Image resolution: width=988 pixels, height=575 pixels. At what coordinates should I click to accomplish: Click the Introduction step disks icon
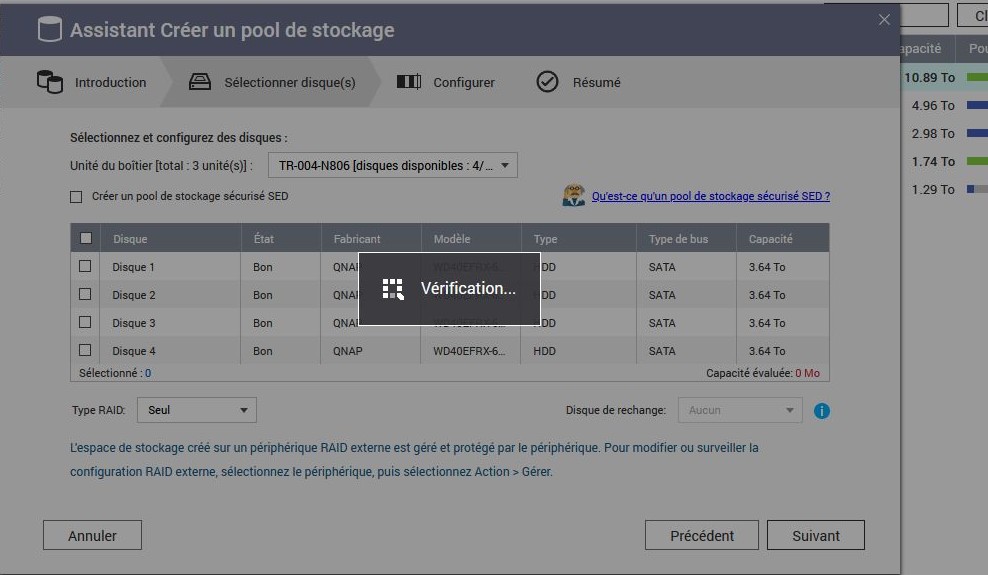pyautogui.click(x=49, y=82)
